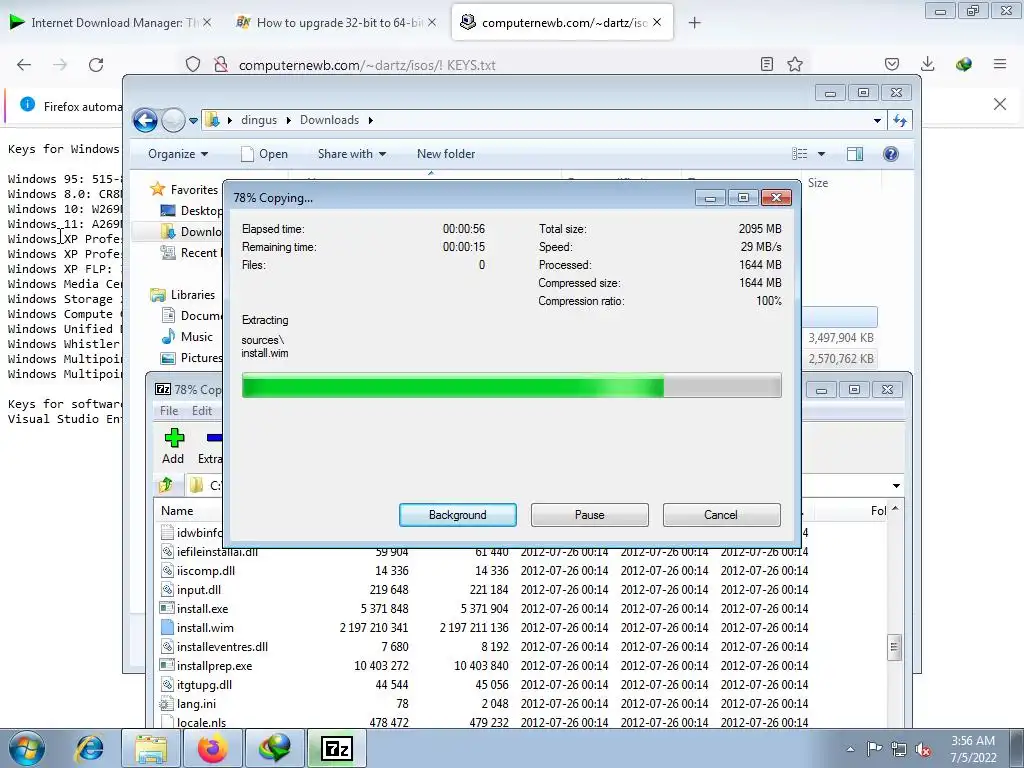
Task: Open Share with dropdown
Action: point(351,154)
